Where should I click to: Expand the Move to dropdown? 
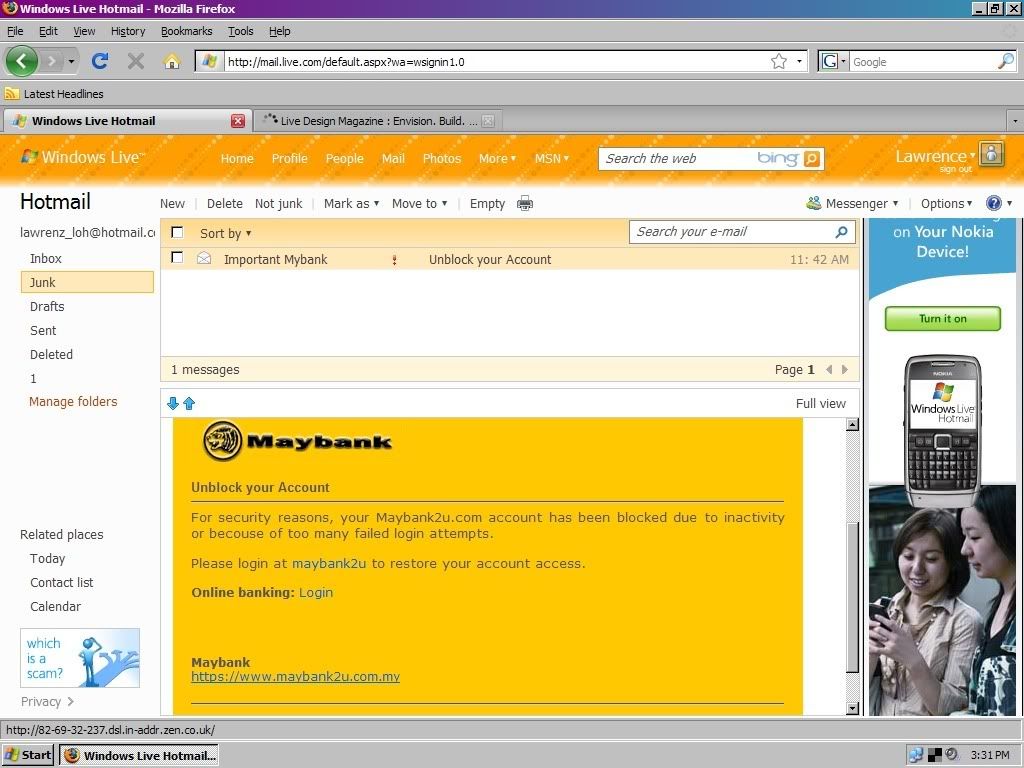419,204
